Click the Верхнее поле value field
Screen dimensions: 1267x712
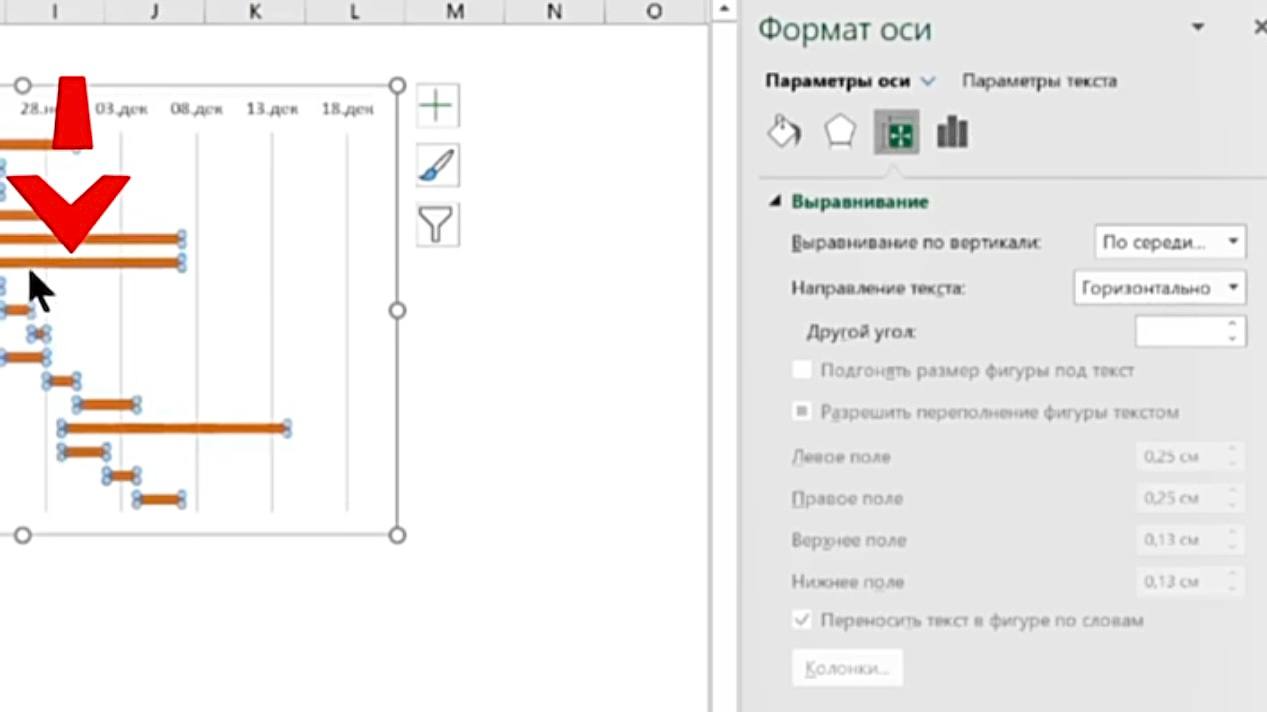click(x=1180, y=540)
